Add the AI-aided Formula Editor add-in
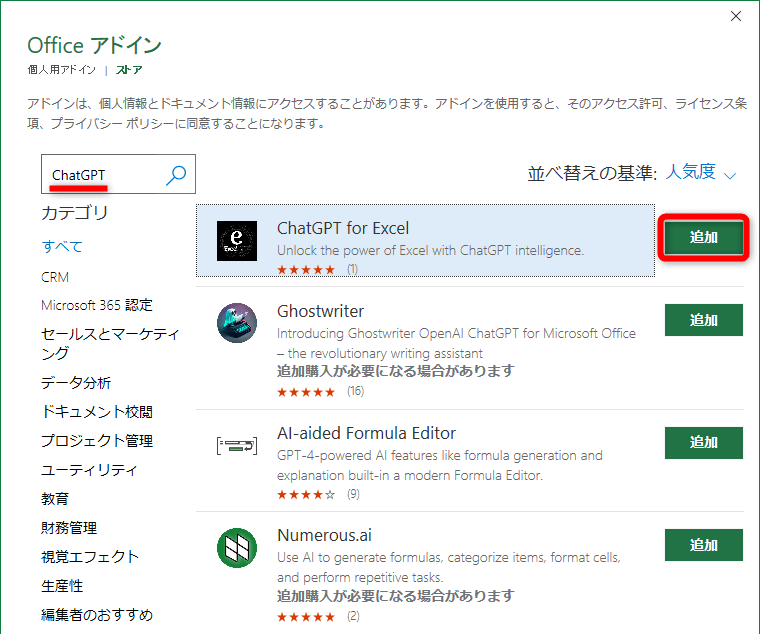This screenshot has height=634, width=760. [x=703, y=443]
